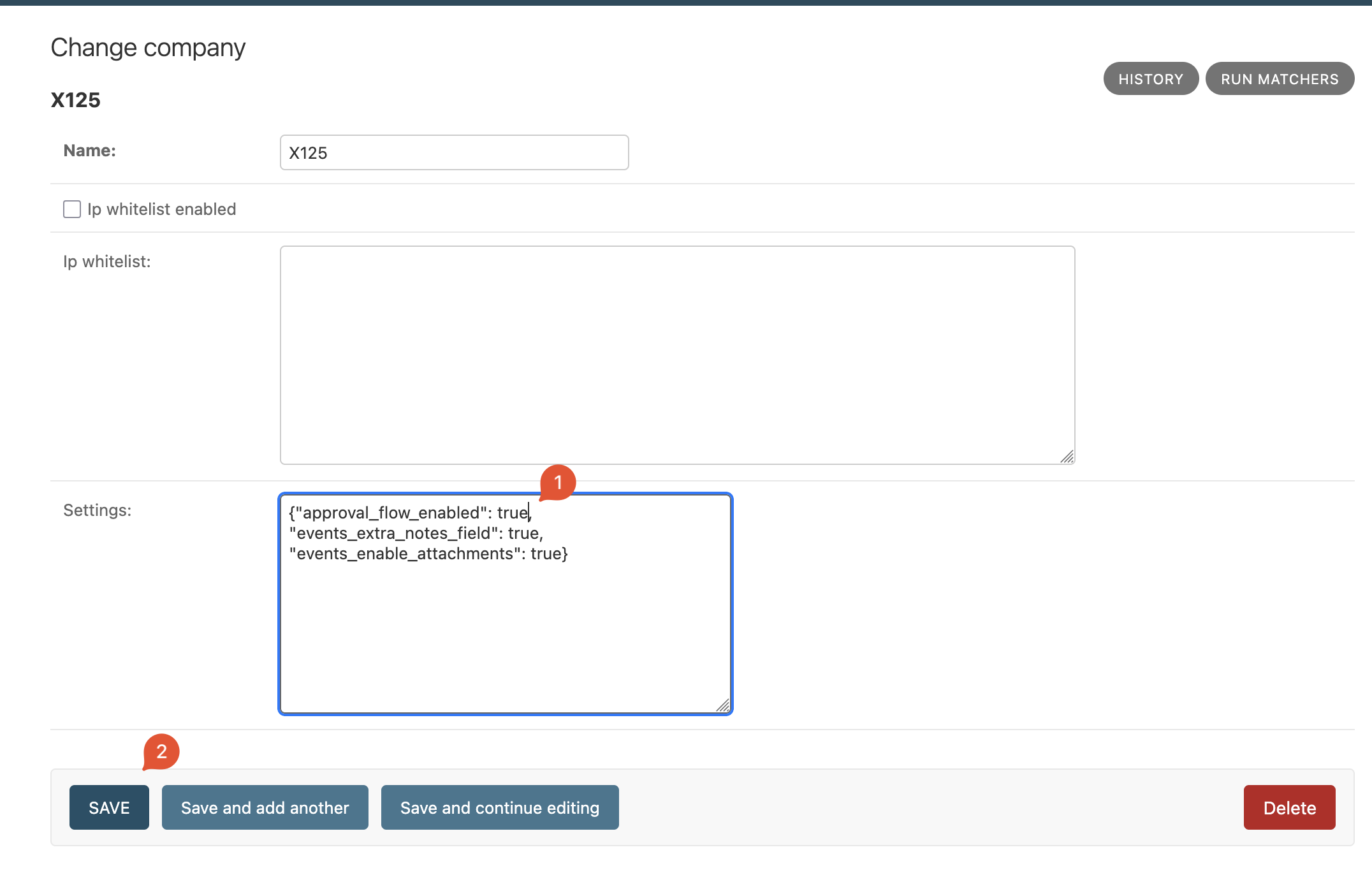Click the red annotation marker 2
This screenshot has width=1372, height=889.
pos(161,751)
